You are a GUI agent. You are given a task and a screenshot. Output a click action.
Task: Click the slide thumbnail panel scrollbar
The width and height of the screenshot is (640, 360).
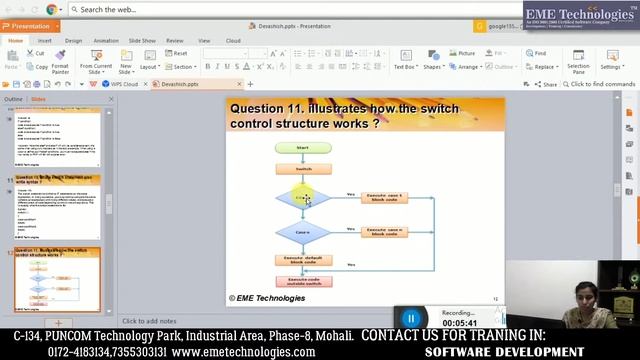109,204
